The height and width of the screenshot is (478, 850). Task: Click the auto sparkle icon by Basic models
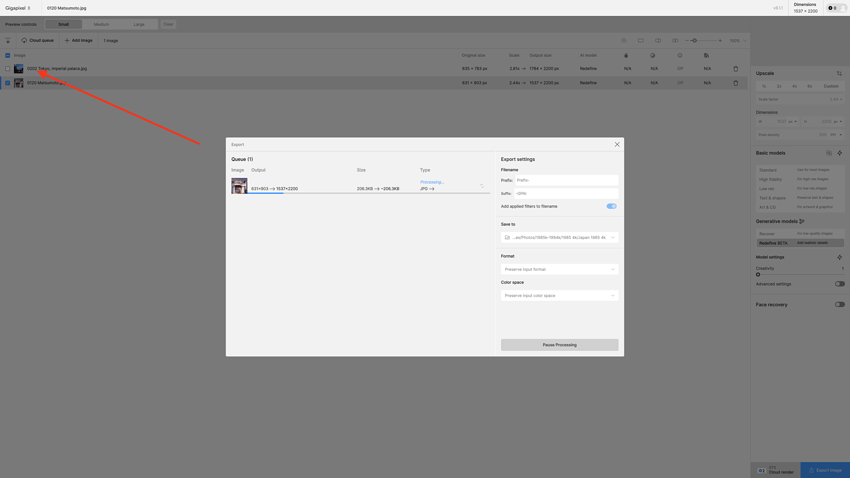[840, 153]
